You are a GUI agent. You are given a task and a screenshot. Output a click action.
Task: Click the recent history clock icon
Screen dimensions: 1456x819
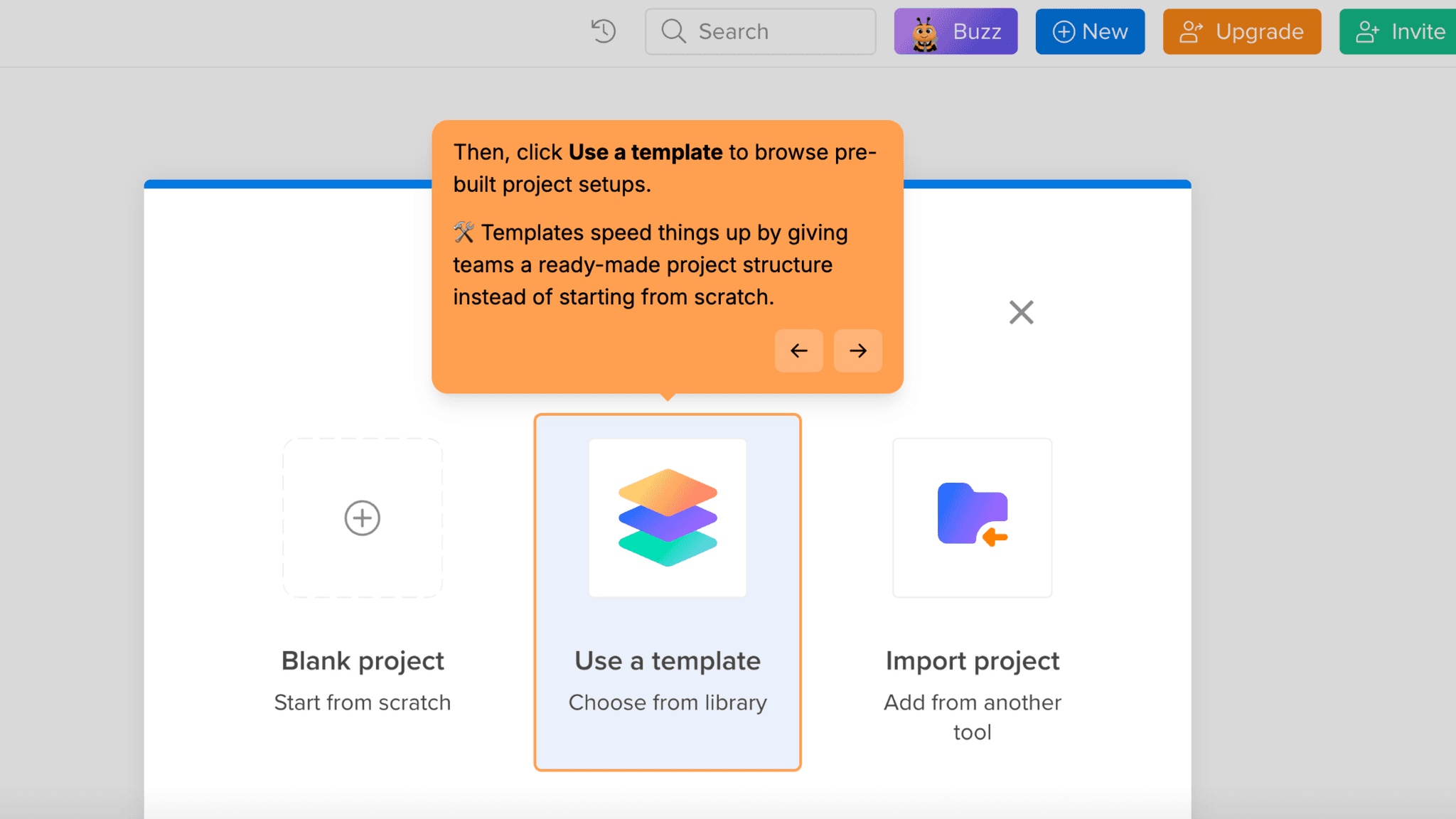click(603, 31)
